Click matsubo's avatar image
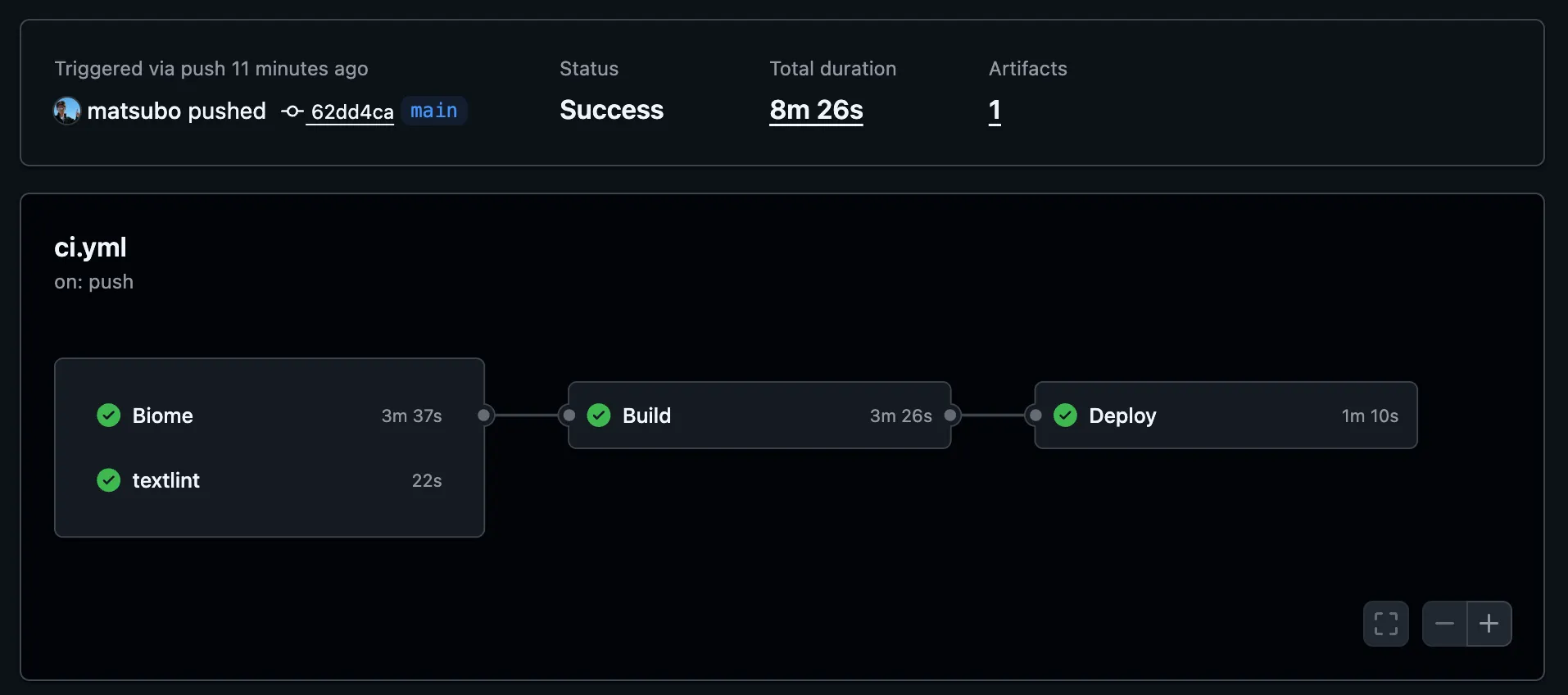 point(66,110)
